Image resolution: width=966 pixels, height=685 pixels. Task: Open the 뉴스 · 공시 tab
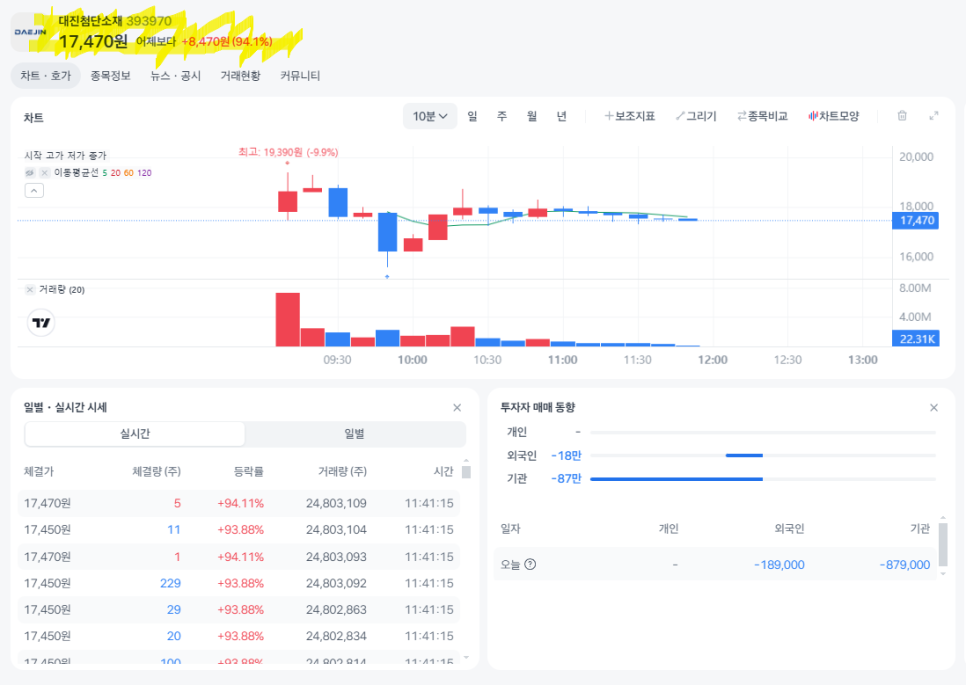tap(176, 76)
